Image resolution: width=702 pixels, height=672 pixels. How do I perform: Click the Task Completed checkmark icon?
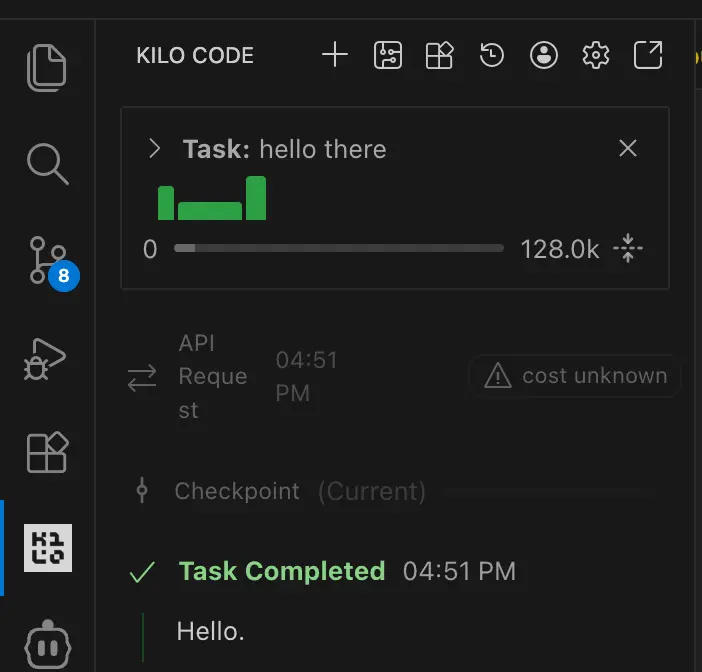pyautogui.click(x=142, y=572)
